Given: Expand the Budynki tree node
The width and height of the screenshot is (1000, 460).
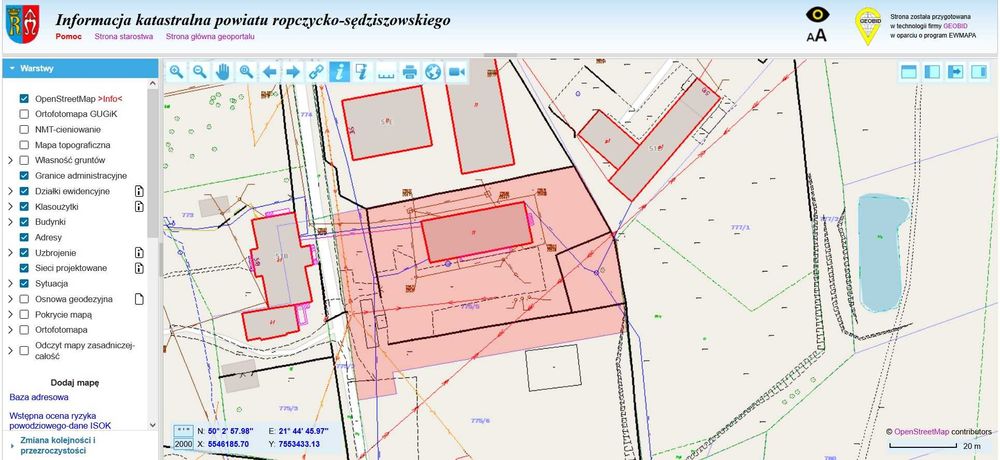Looking at the screenshot, I should point(10,222).
